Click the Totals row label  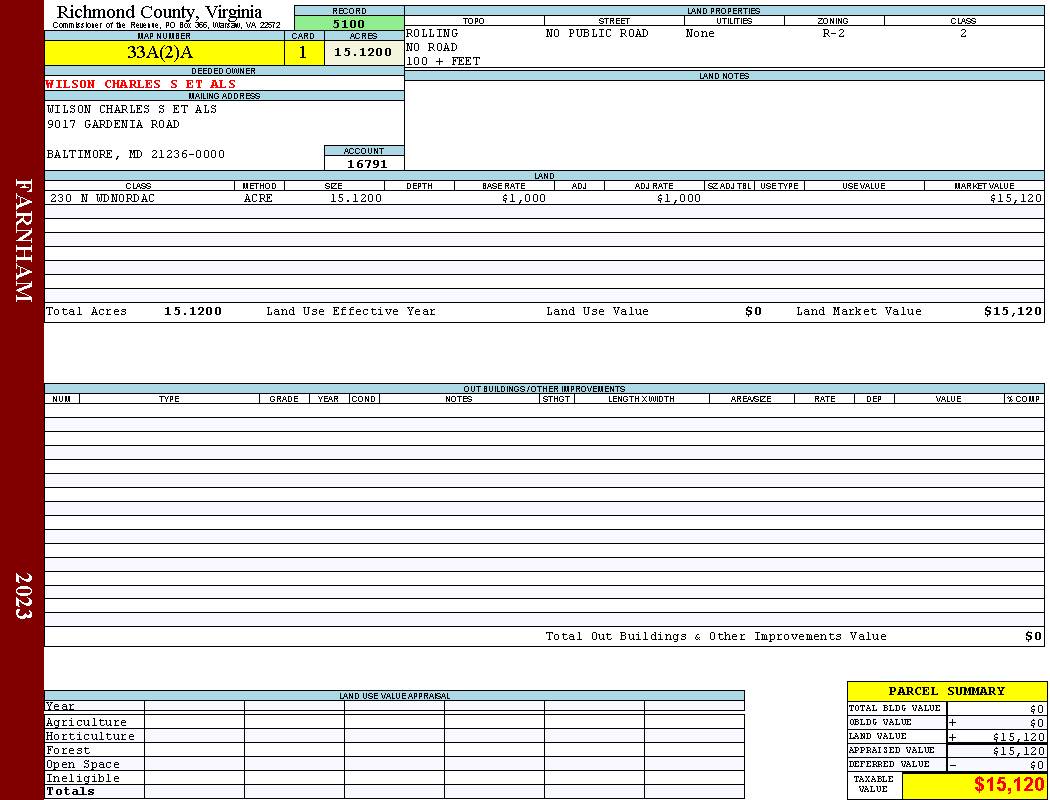70,791
